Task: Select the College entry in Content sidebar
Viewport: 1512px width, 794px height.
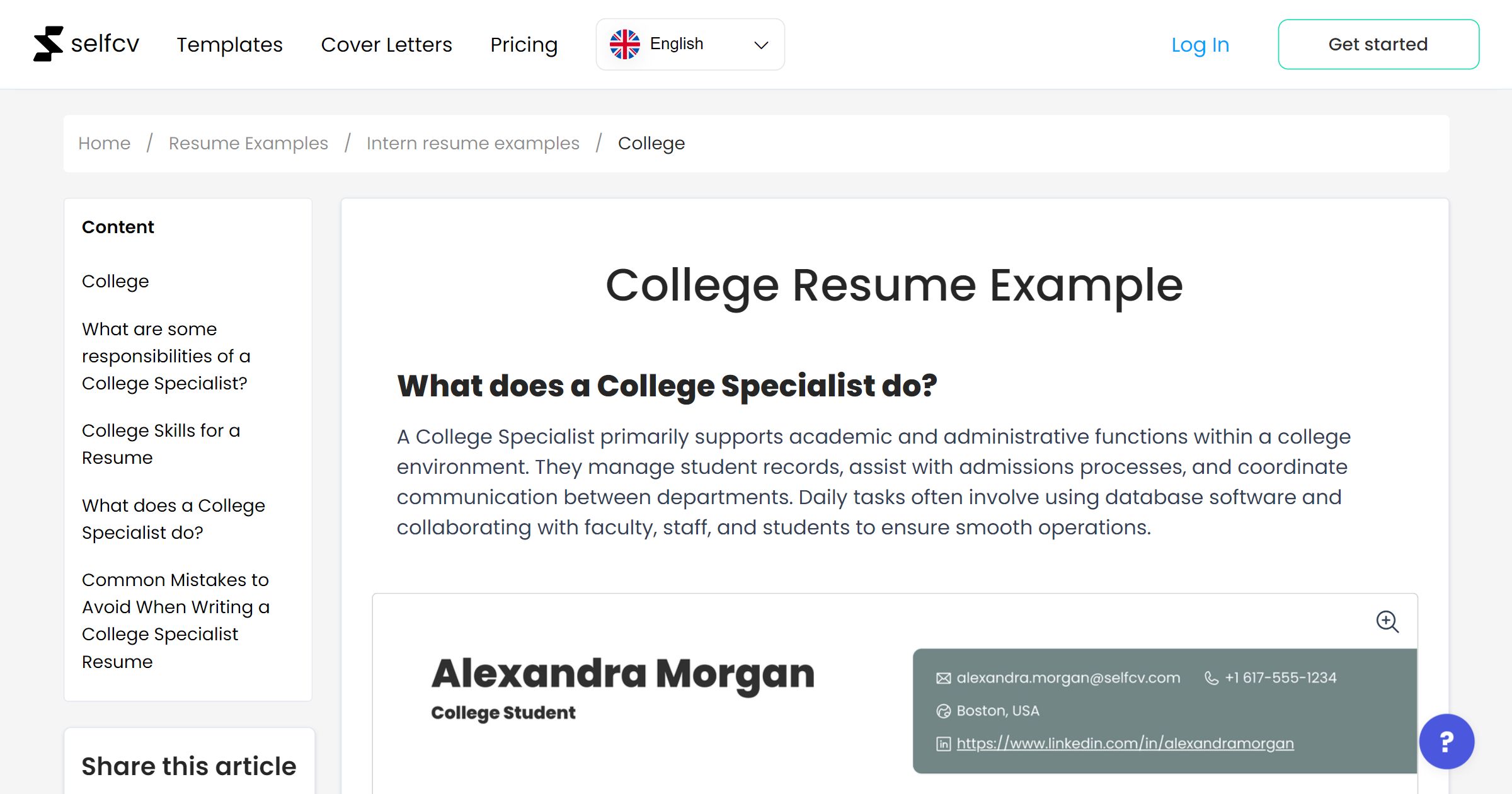Action: [x=115, y=281]
